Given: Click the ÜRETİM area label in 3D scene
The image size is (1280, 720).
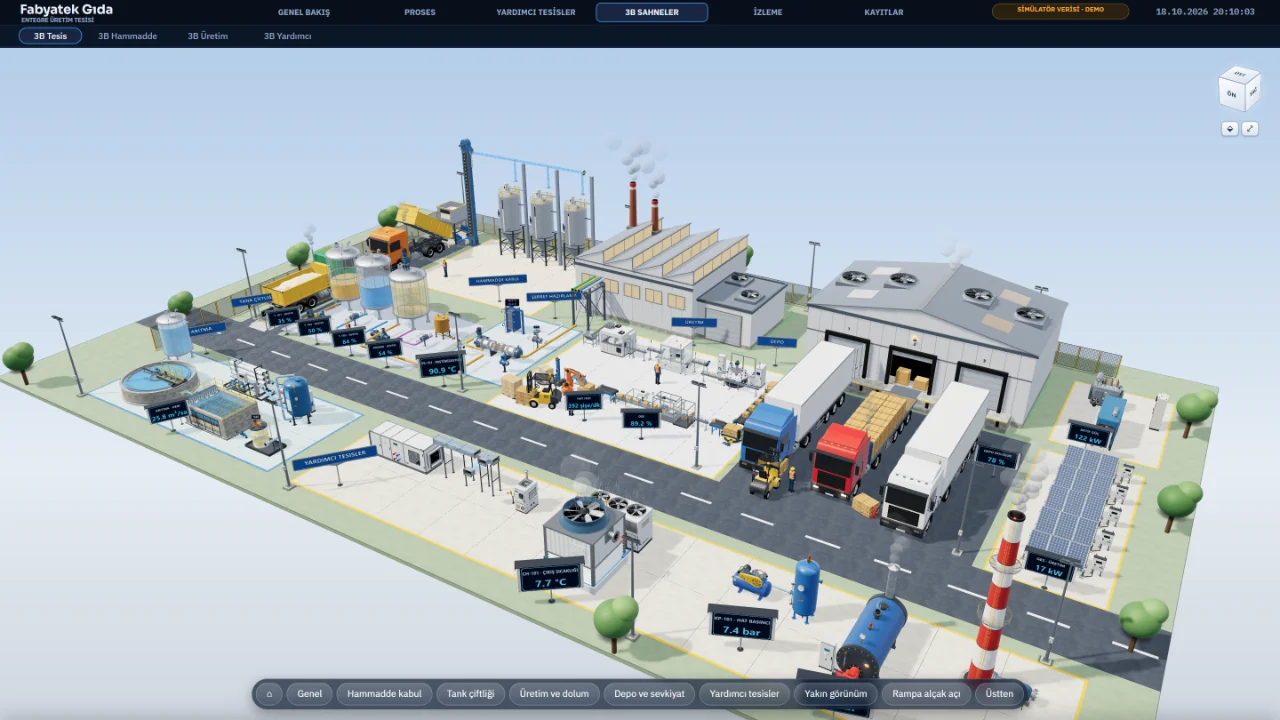Looking at the screenshot, I should pos(694,322).
